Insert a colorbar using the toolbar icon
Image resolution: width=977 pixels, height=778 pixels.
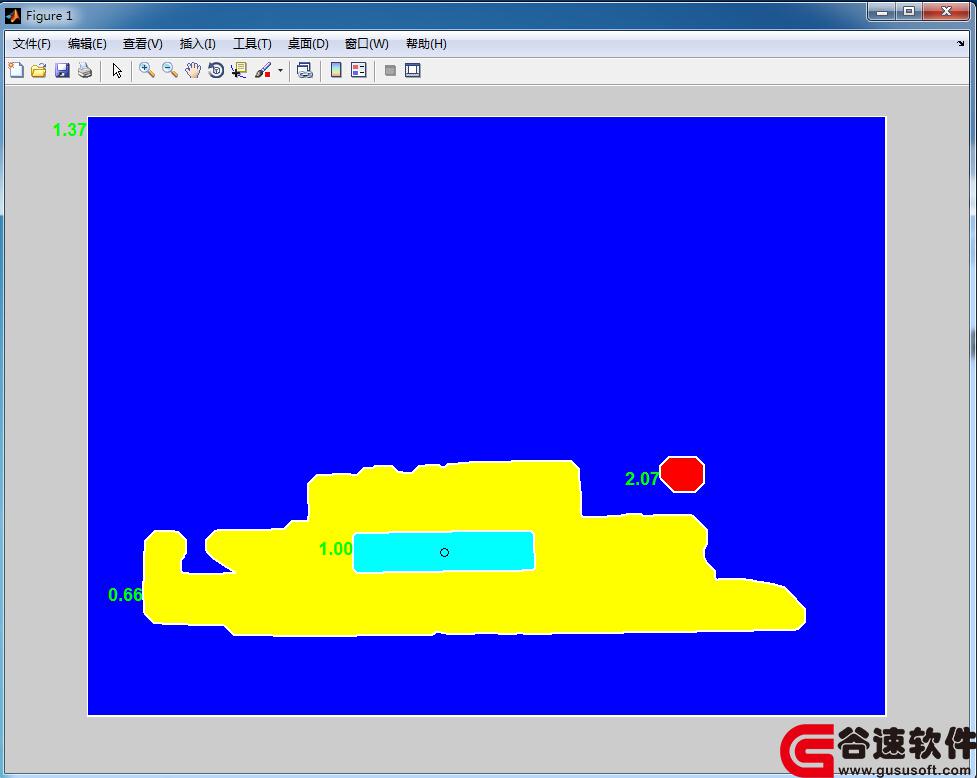tap(336, 70)
